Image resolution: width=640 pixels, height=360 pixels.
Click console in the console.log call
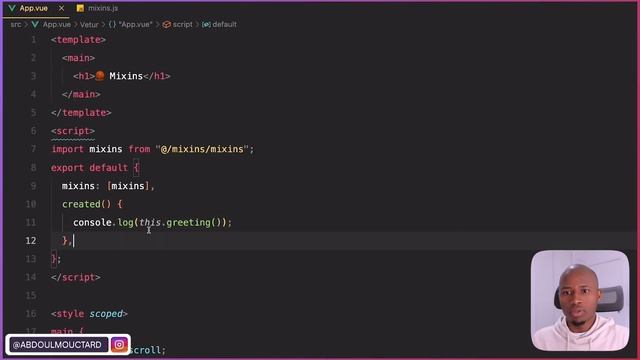tap(92, 222)
